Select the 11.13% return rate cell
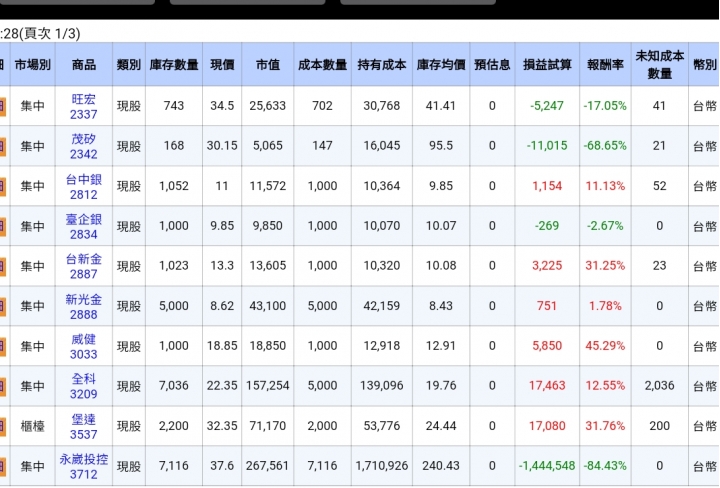Image resolution: width=720 pixels, height=488 pixels. point(605,186)
